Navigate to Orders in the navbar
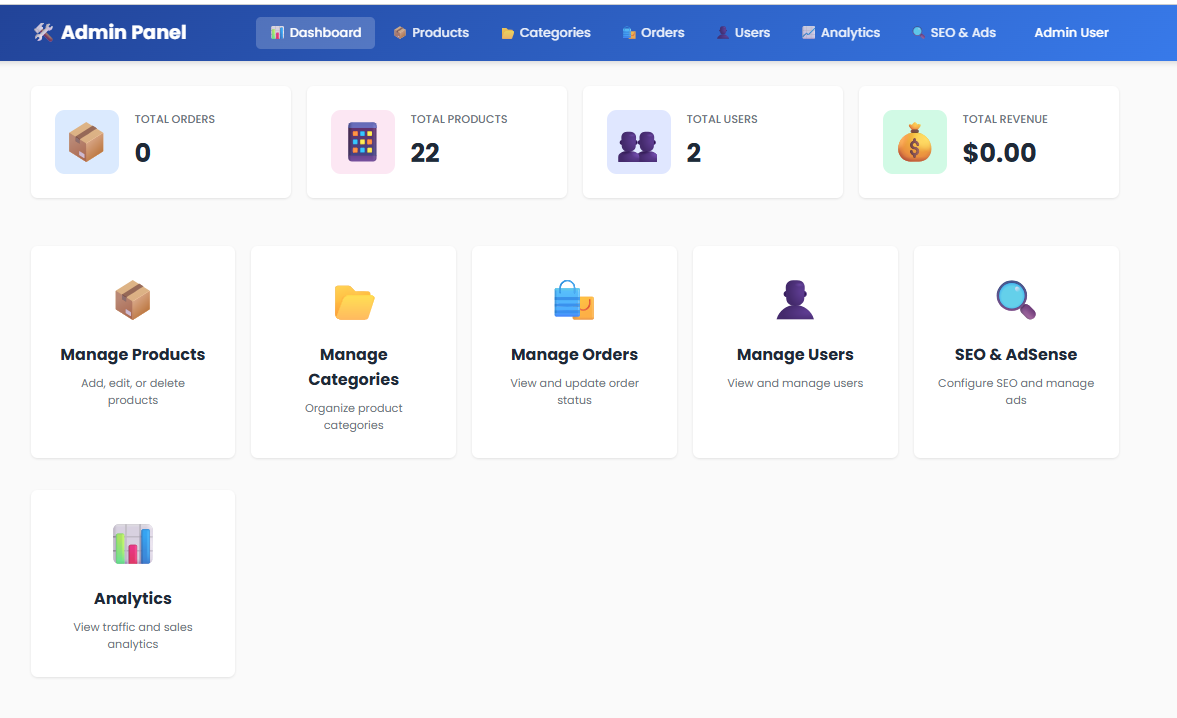Image resolution: width=1177 pixels, height=718 pixels. (653, 33)
